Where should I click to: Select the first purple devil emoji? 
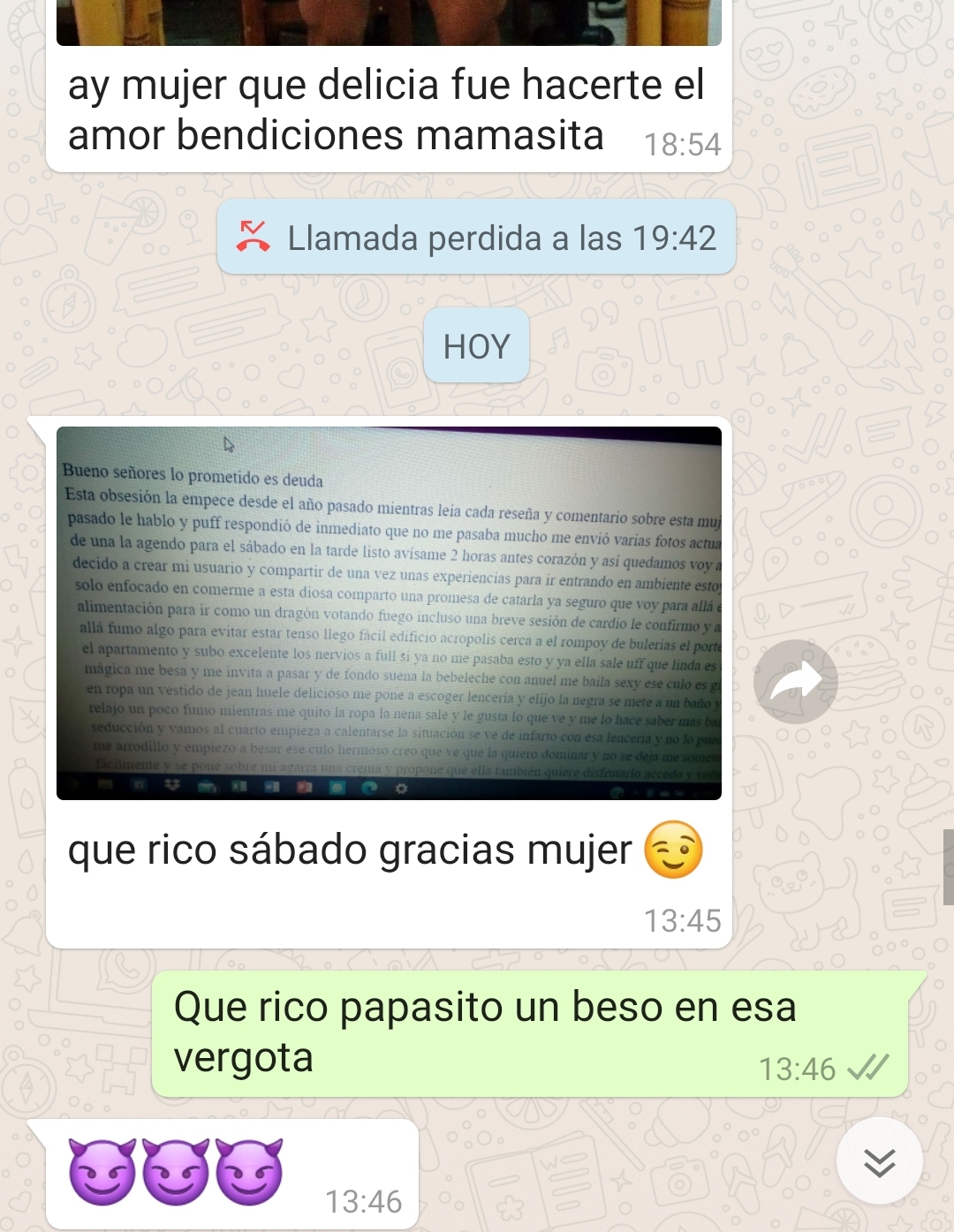pyautogui.click(x=102, y=1172)
